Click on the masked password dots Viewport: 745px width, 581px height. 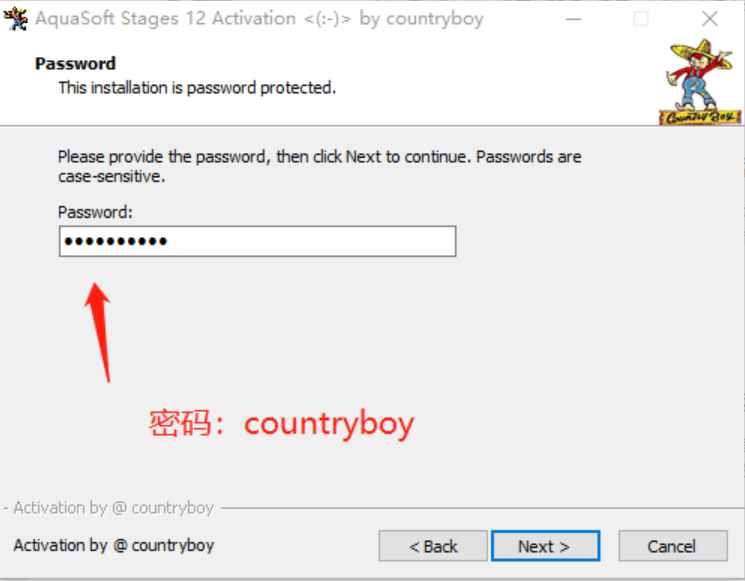115,241
